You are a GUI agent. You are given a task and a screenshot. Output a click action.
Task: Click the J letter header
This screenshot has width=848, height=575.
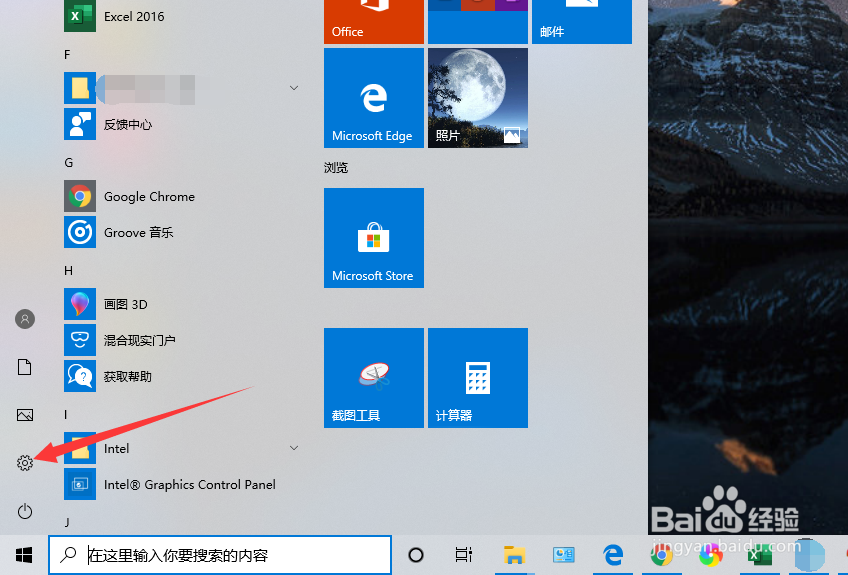click(67, 523)
